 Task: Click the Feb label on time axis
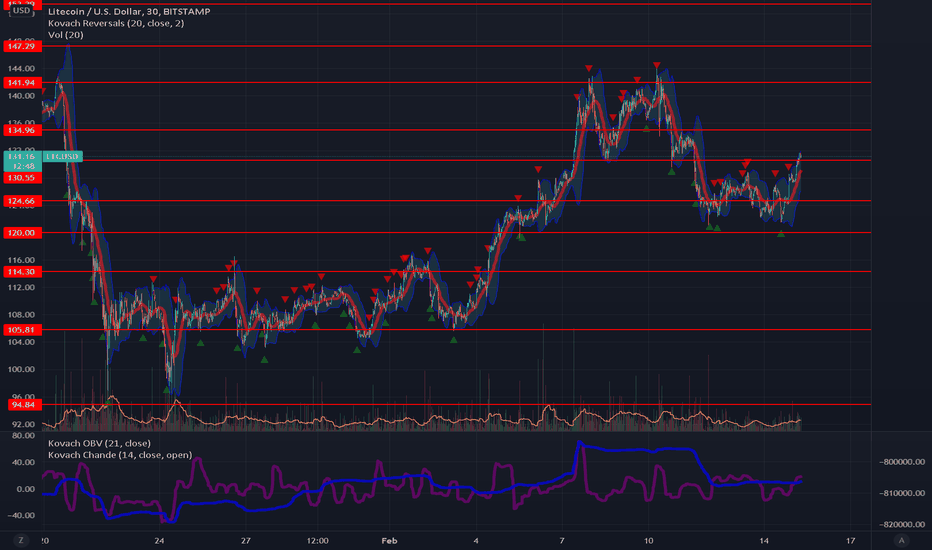pyautogui.click(x=389, y=540)
